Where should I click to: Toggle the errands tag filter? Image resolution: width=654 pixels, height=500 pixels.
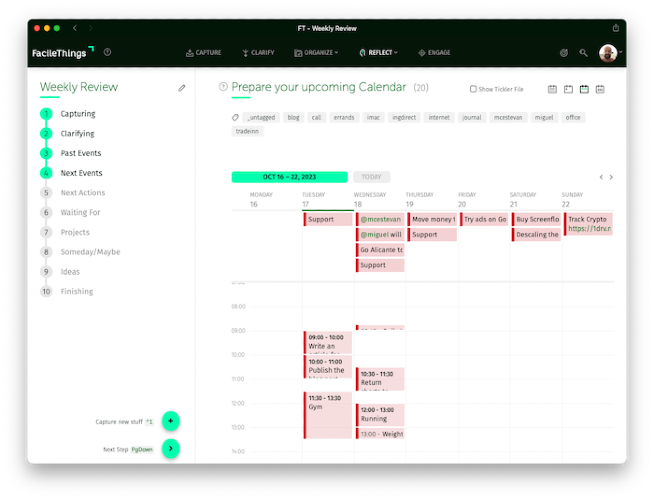(x=344, y=118)
